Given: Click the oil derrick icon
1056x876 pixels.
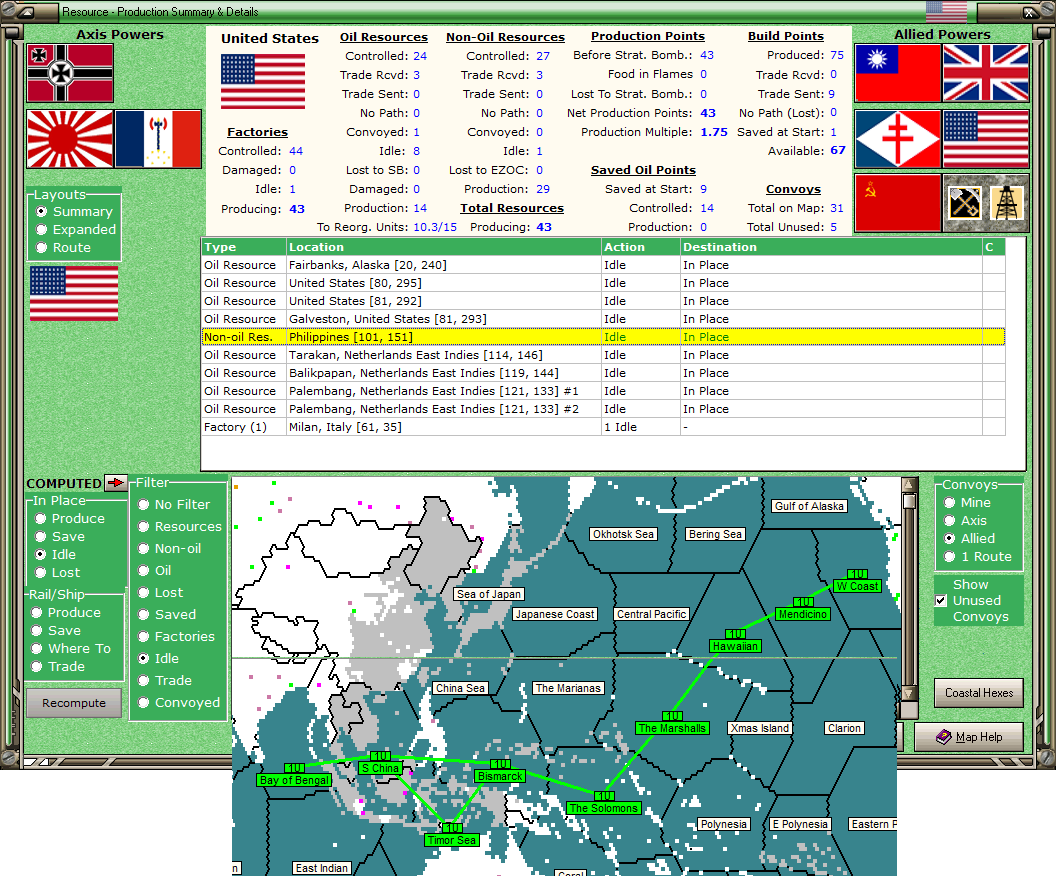Looking at the screenshot, I should 1007,203.
